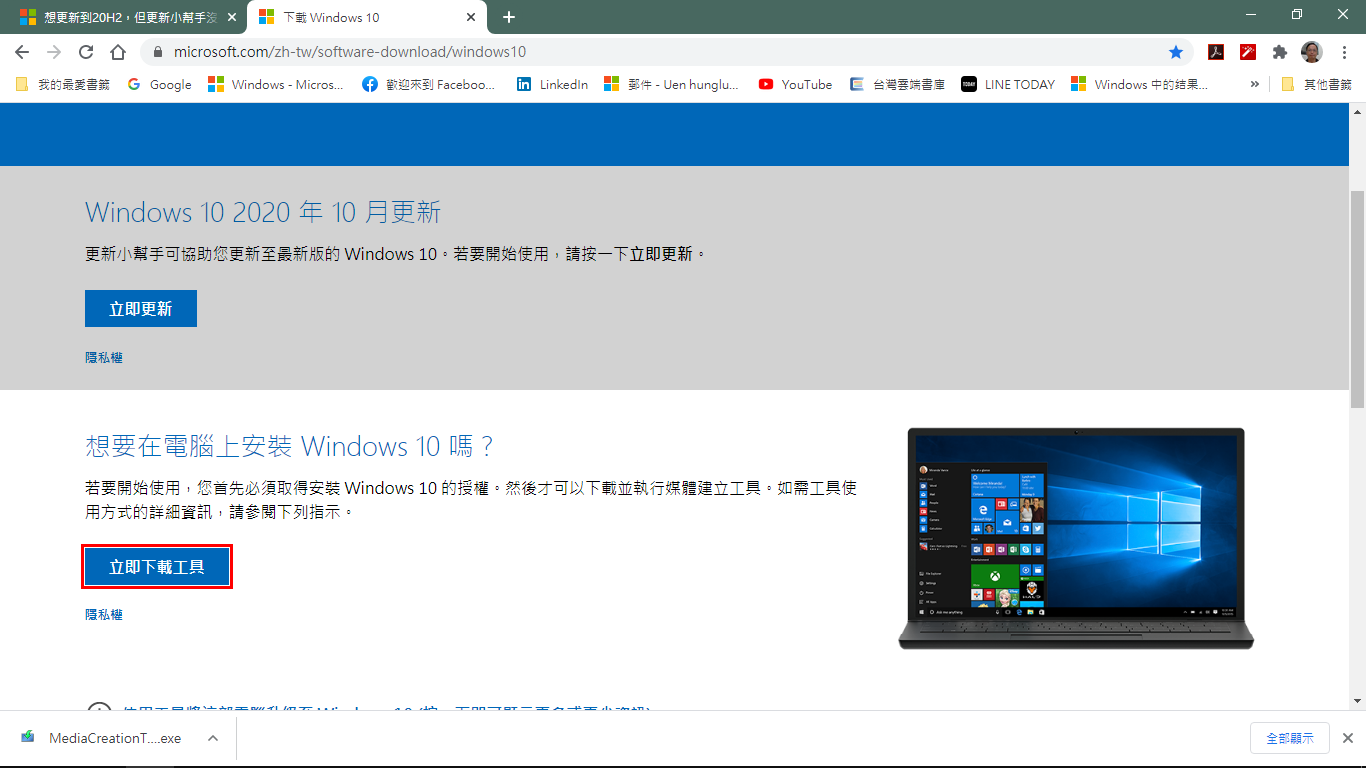Close the 想更新到20H2 tab
Screen dimensions: 1366x768
232,17
